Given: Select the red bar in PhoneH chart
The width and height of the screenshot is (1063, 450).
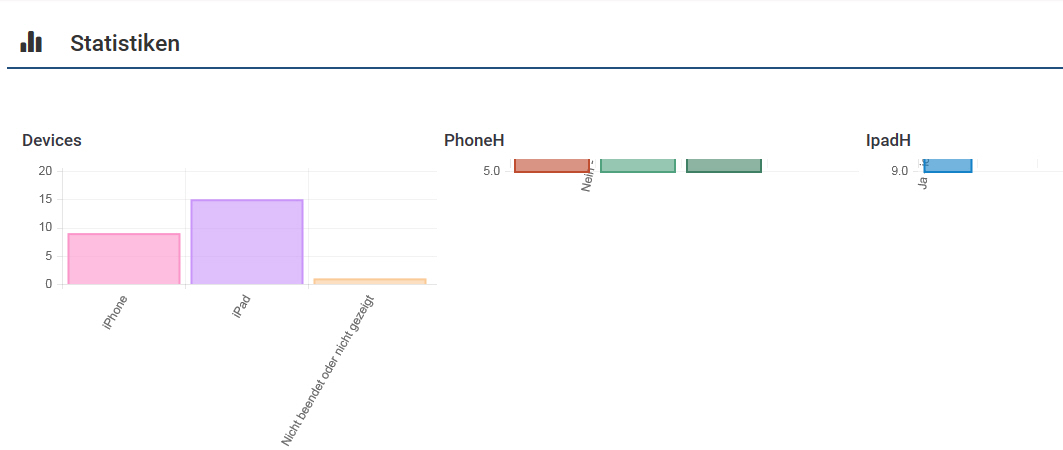Looking at the screenshot, I should click(552, 165).
